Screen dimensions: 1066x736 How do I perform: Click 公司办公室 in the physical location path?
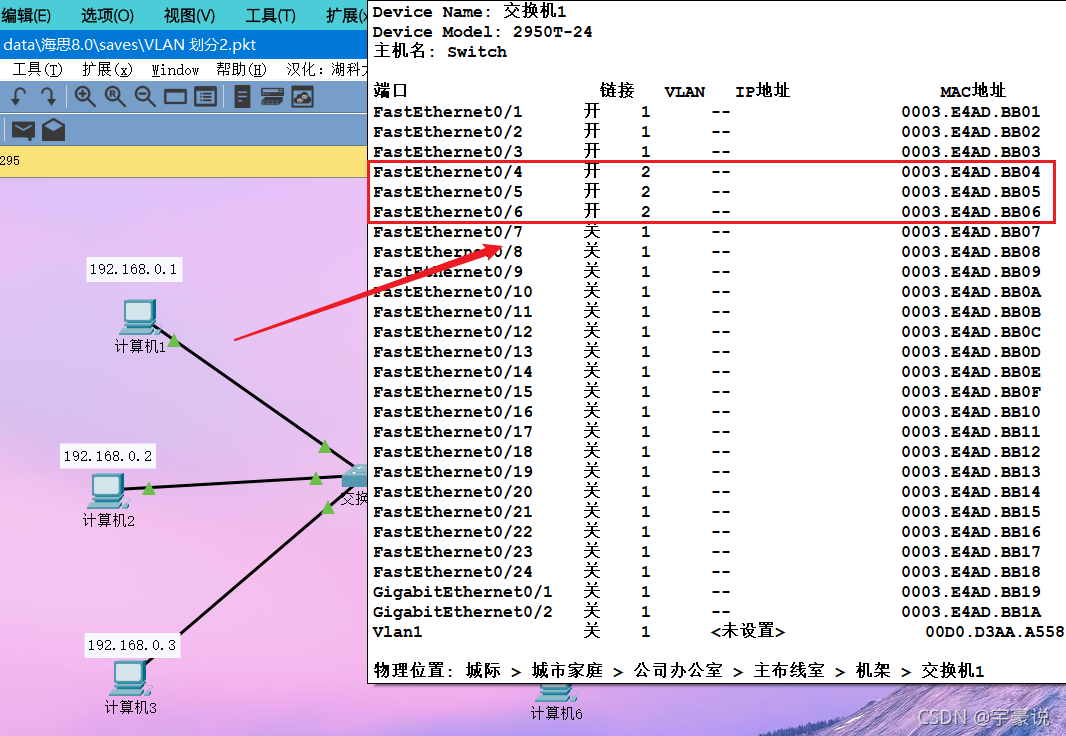pyautogui.click(x=678, y=671)
